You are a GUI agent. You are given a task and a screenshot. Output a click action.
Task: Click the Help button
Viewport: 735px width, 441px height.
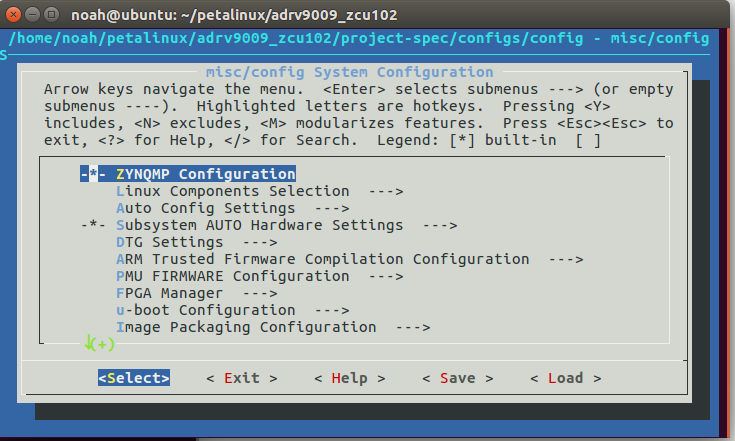(350, 378)
